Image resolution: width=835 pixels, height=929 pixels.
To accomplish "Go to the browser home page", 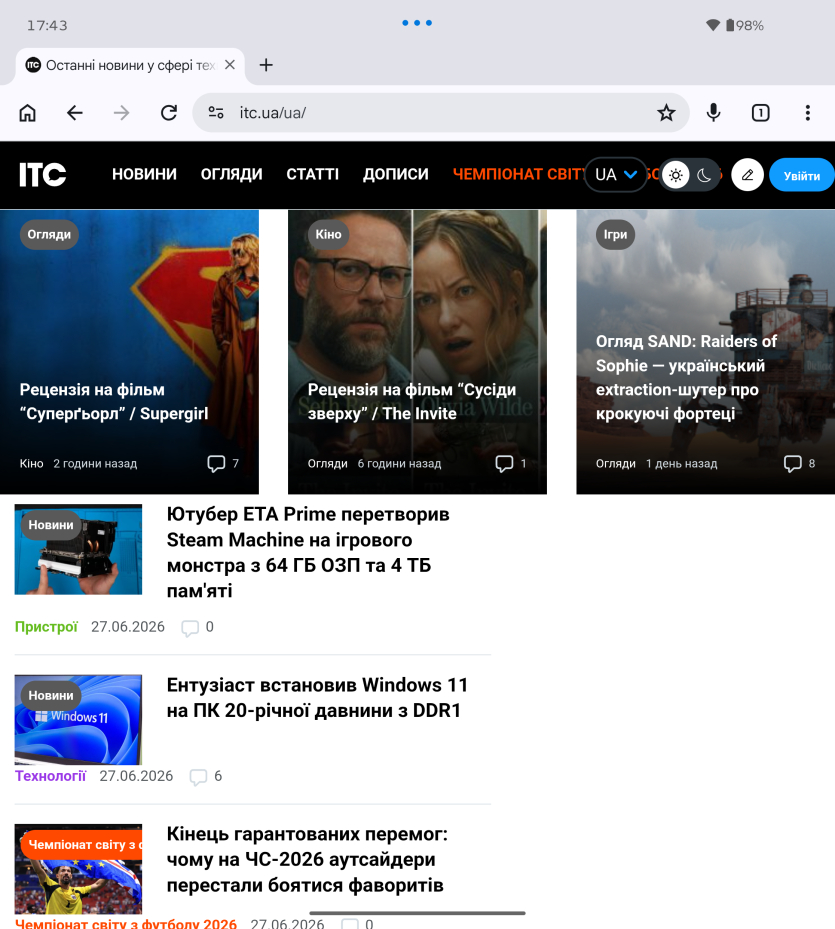I will click(27, 113).
